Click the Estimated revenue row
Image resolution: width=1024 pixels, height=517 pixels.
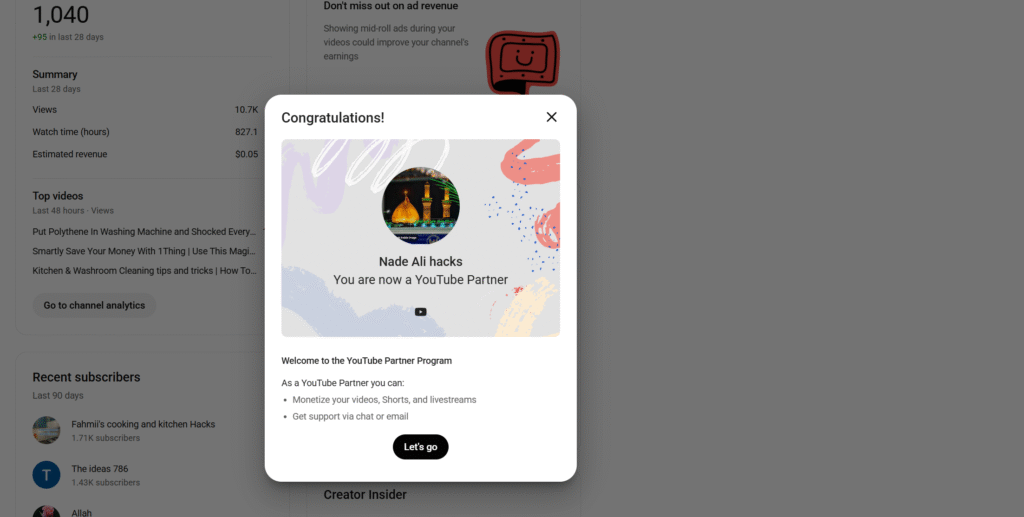(x=145, y=154)
